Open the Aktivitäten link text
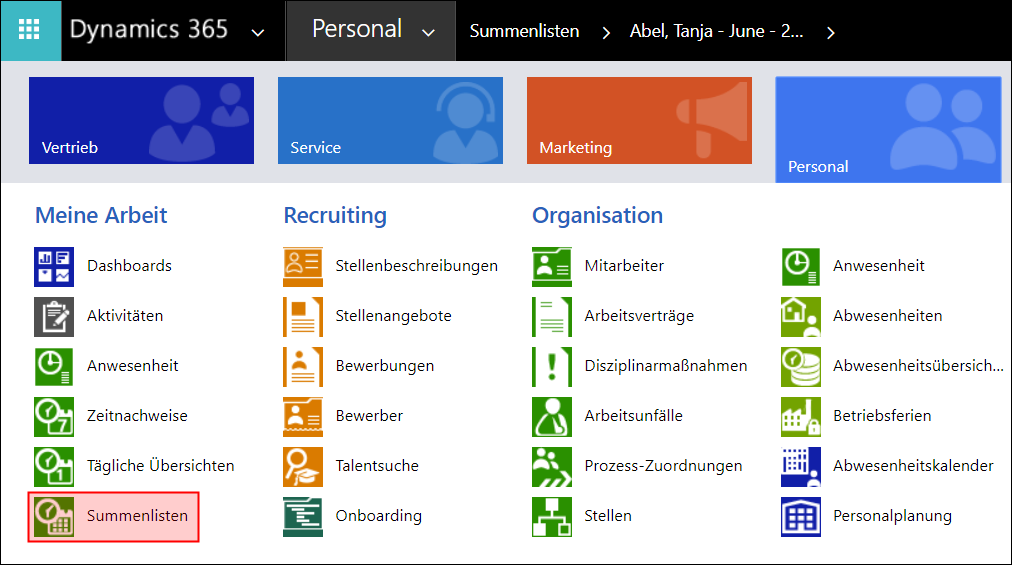The height and width of the screenshot is (565, 1012). pos(125,315)
